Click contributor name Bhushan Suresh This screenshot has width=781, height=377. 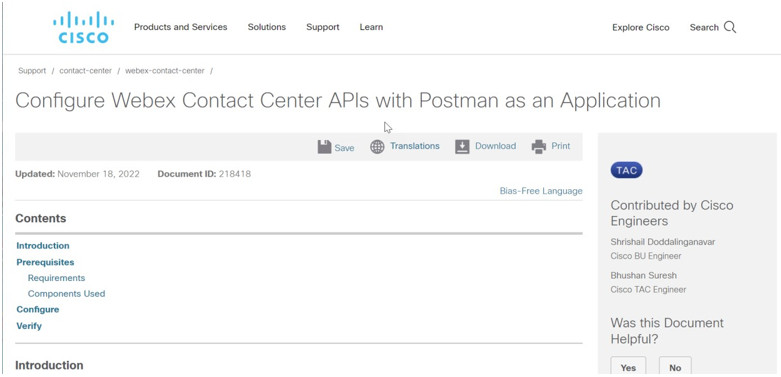pyautogui.click(x=644, y=275)
